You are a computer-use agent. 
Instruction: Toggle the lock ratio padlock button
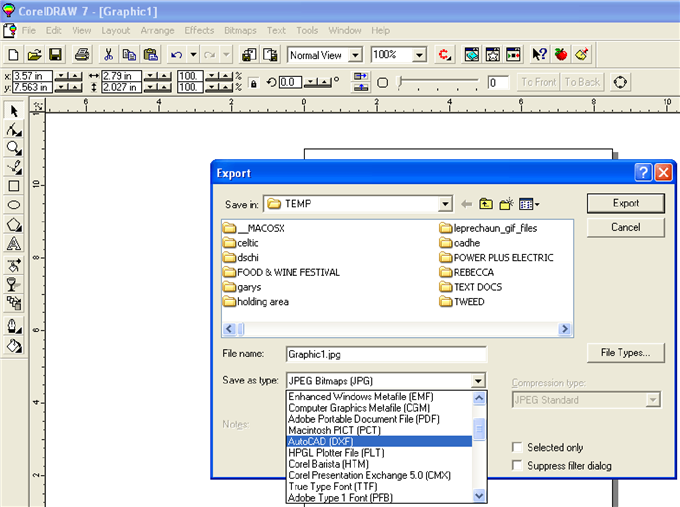tap(254, 82)
